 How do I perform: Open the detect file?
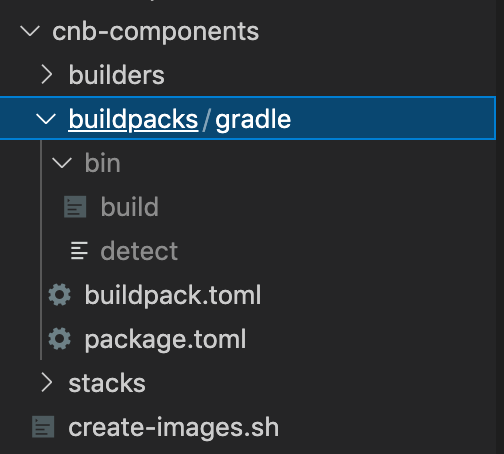tap(139, 251)
